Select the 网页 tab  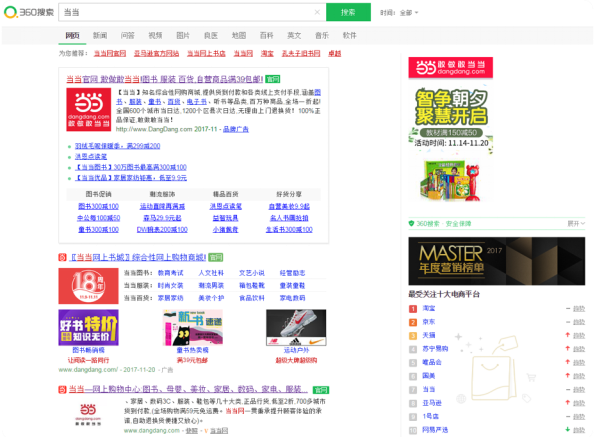pos(72,35)
